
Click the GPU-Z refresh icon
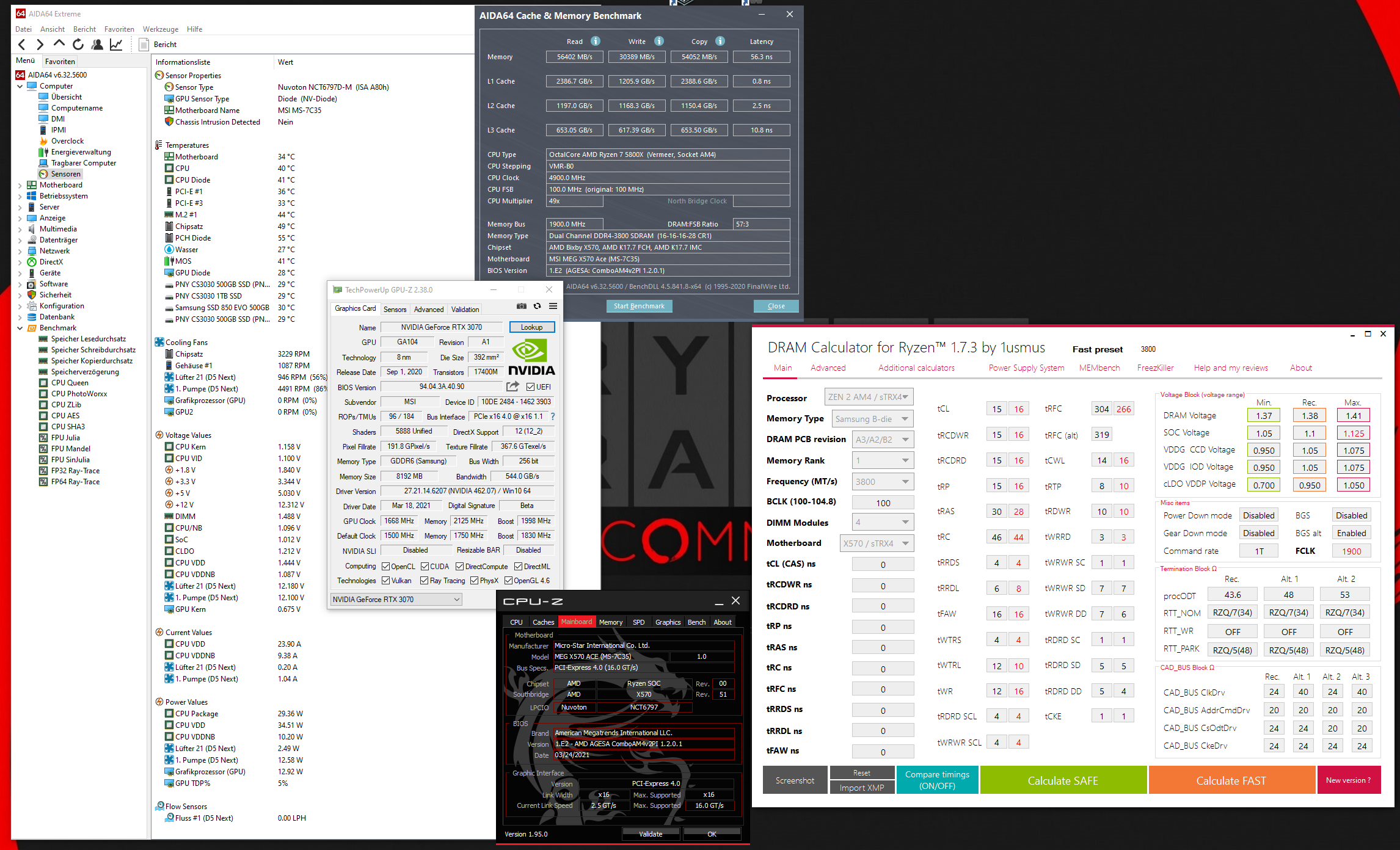(x=537, y=307)
